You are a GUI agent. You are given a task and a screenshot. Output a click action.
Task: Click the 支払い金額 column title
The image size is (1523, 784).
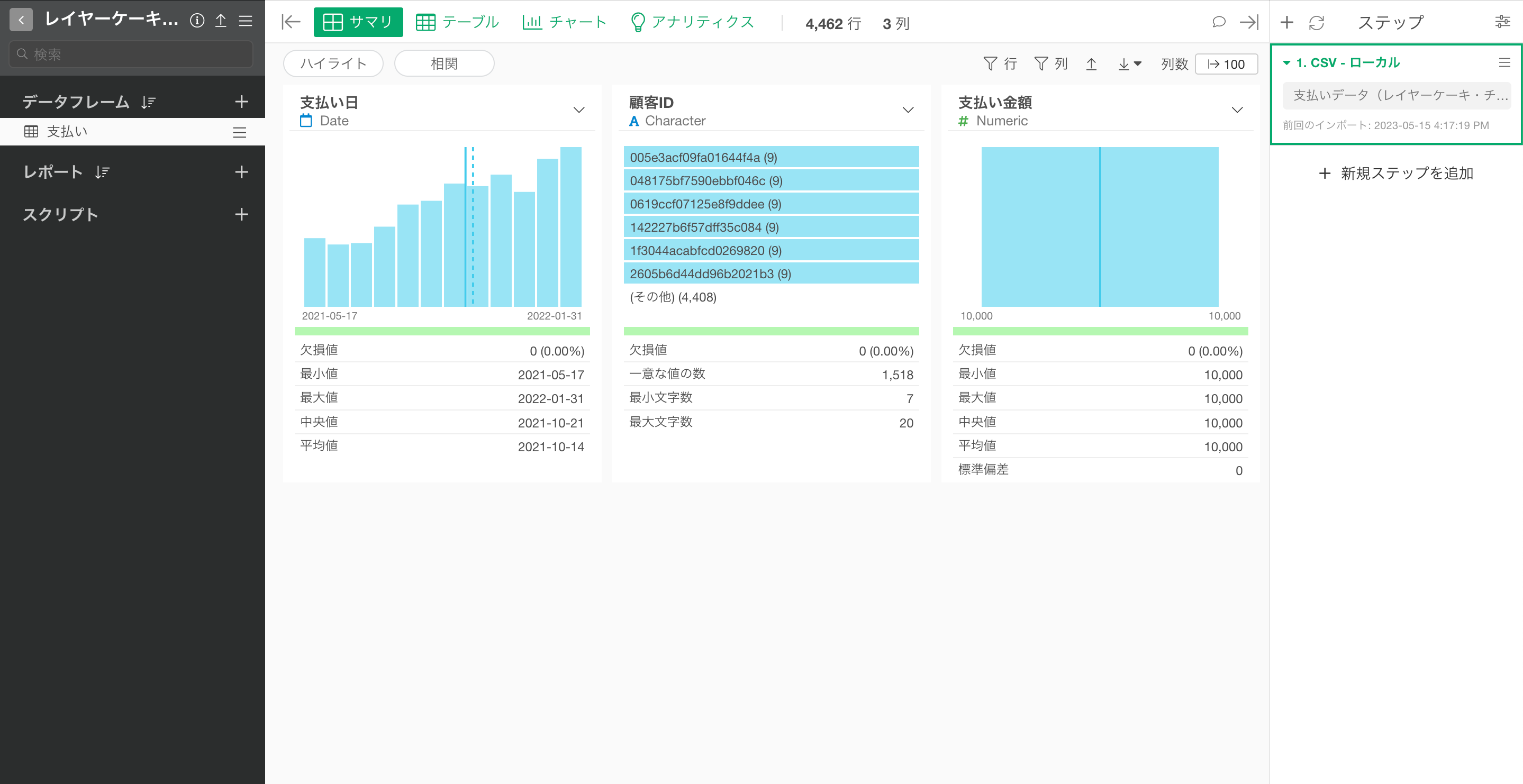995,102
